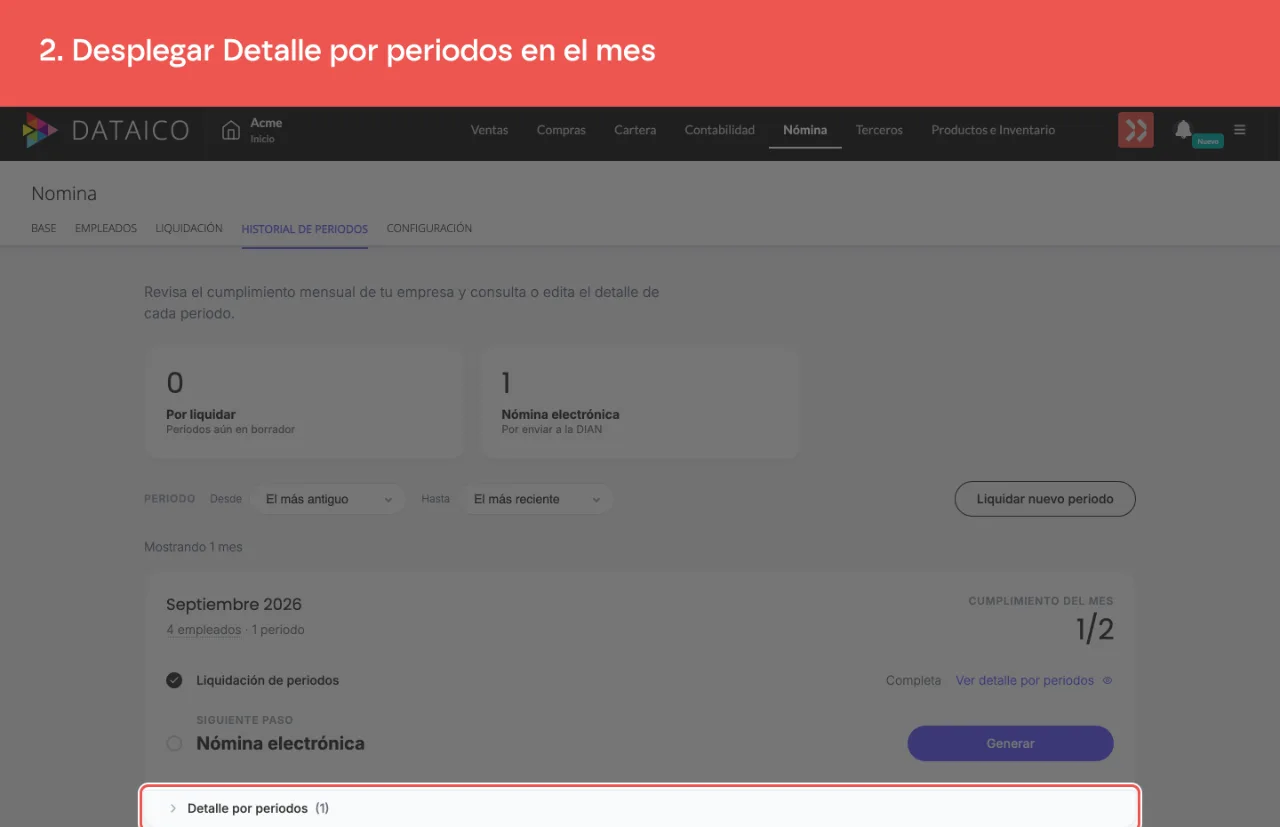Click the Nómina electrónica summary card
This screenshot has width=1280, height=827.
tap(640, 403)
